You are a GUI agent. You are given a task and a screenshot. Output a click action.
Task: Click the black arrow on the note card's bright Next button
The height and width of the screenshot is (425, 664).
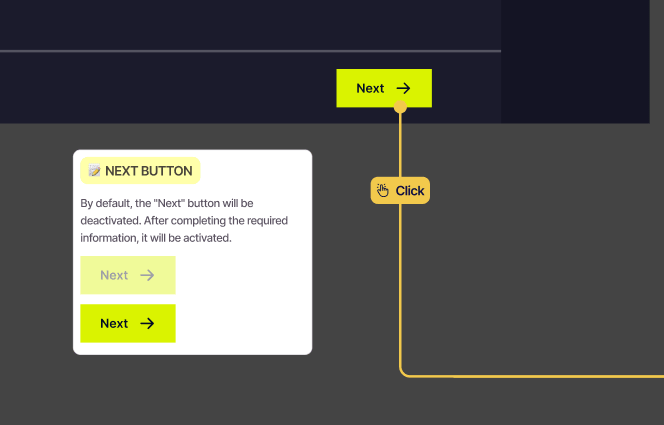147,323
